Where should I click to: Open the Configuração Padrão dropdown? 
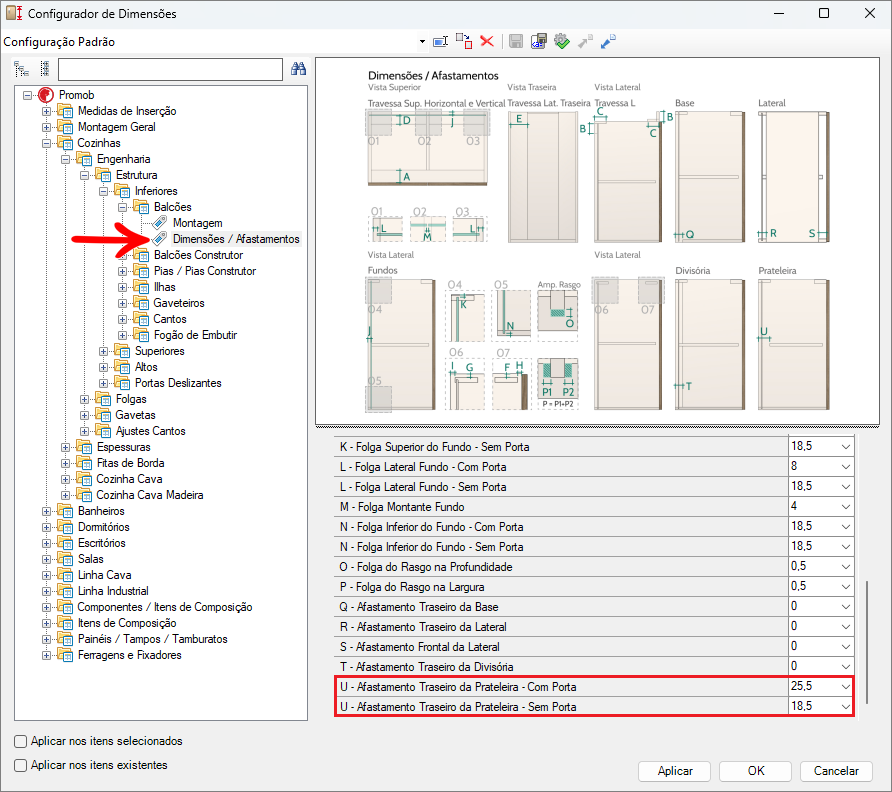pos(422,42)
